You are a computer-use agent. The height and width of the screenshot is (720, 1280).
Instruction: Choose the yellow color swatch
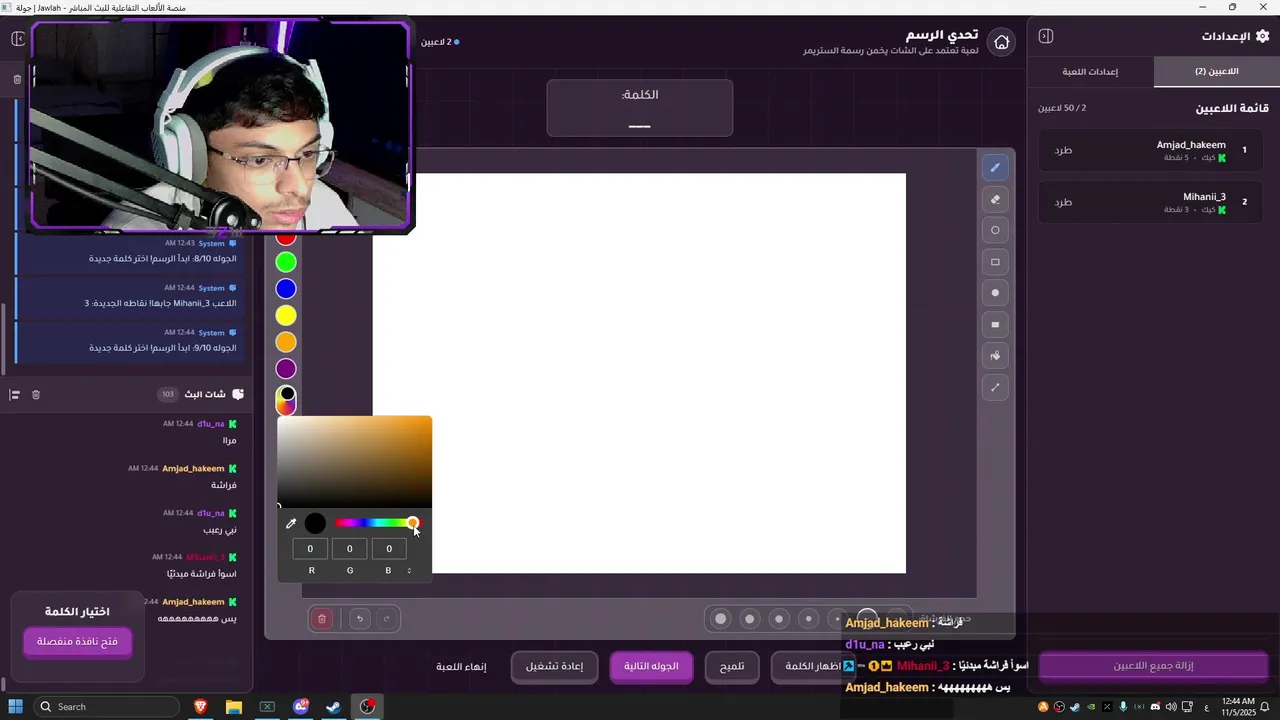pyautogui.click(x=286, y=316)
